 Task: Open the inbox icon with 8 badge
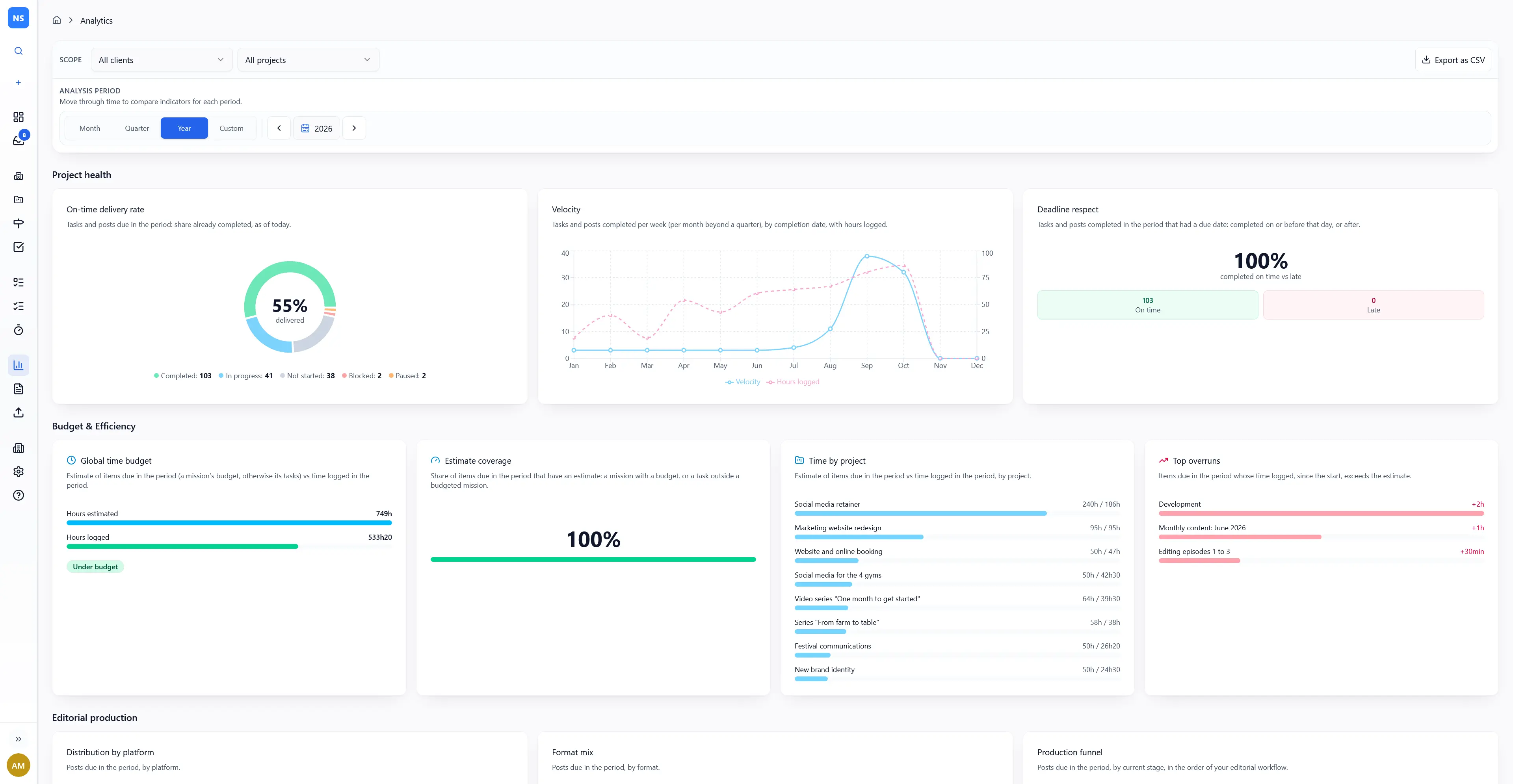[18, 141]
